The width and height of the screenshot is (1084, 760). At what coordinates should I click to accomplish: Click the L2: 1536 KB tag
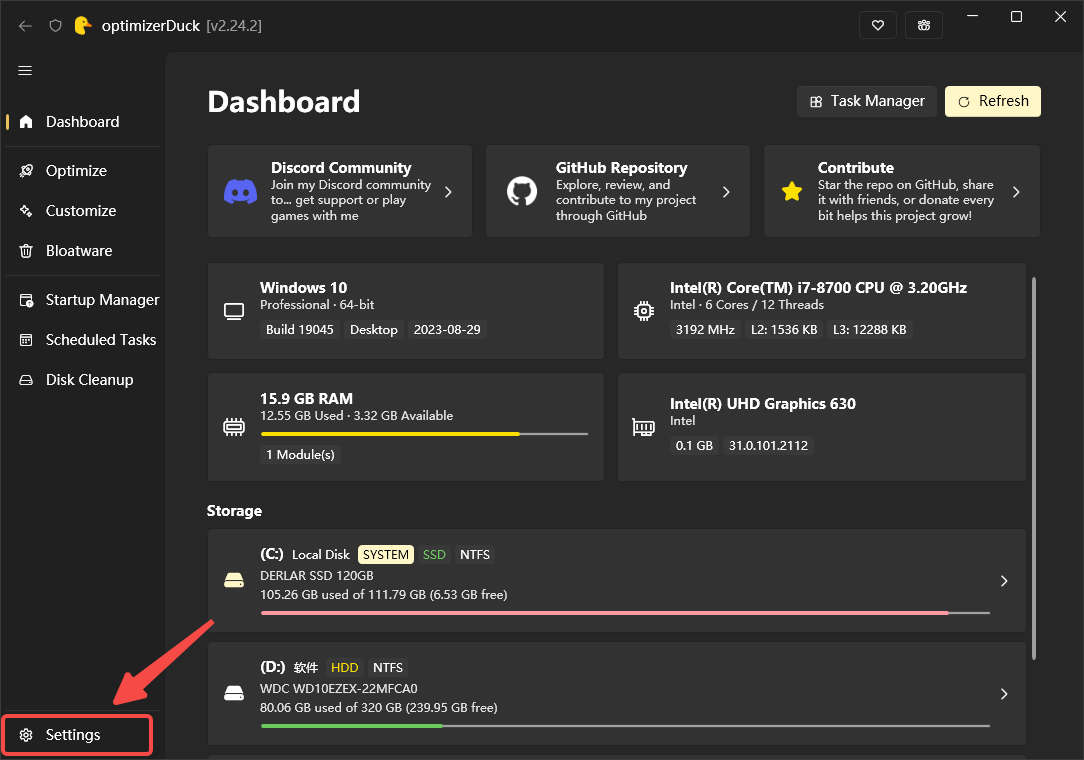(x=784, y=330)
